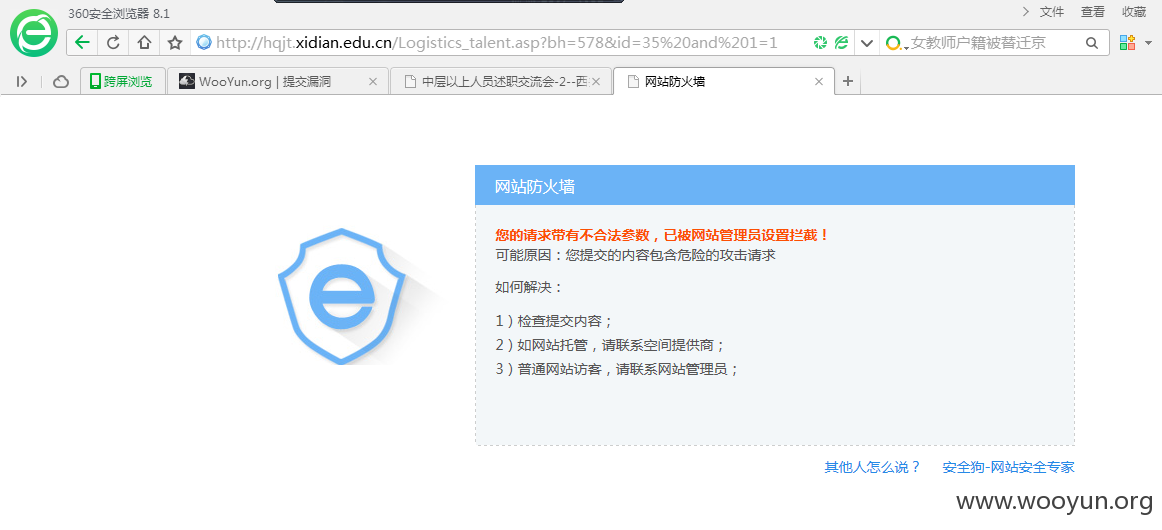Open the colorful extensions grid icon
Image resolution: width=1162 pixels, height=530 pixels.
pyautogui.click(x=1127, y=43)
